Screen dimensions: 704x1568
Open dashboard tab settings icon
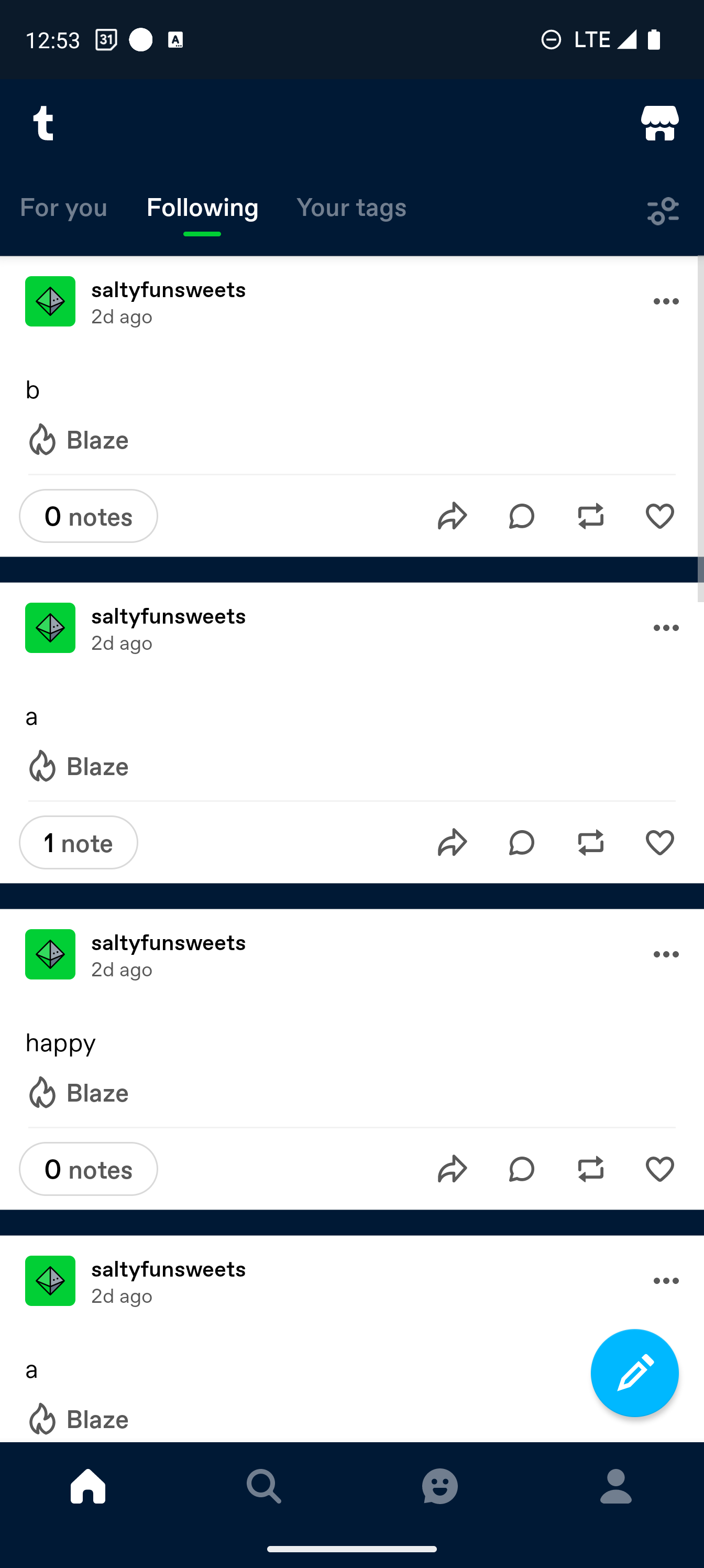point(663,211)
